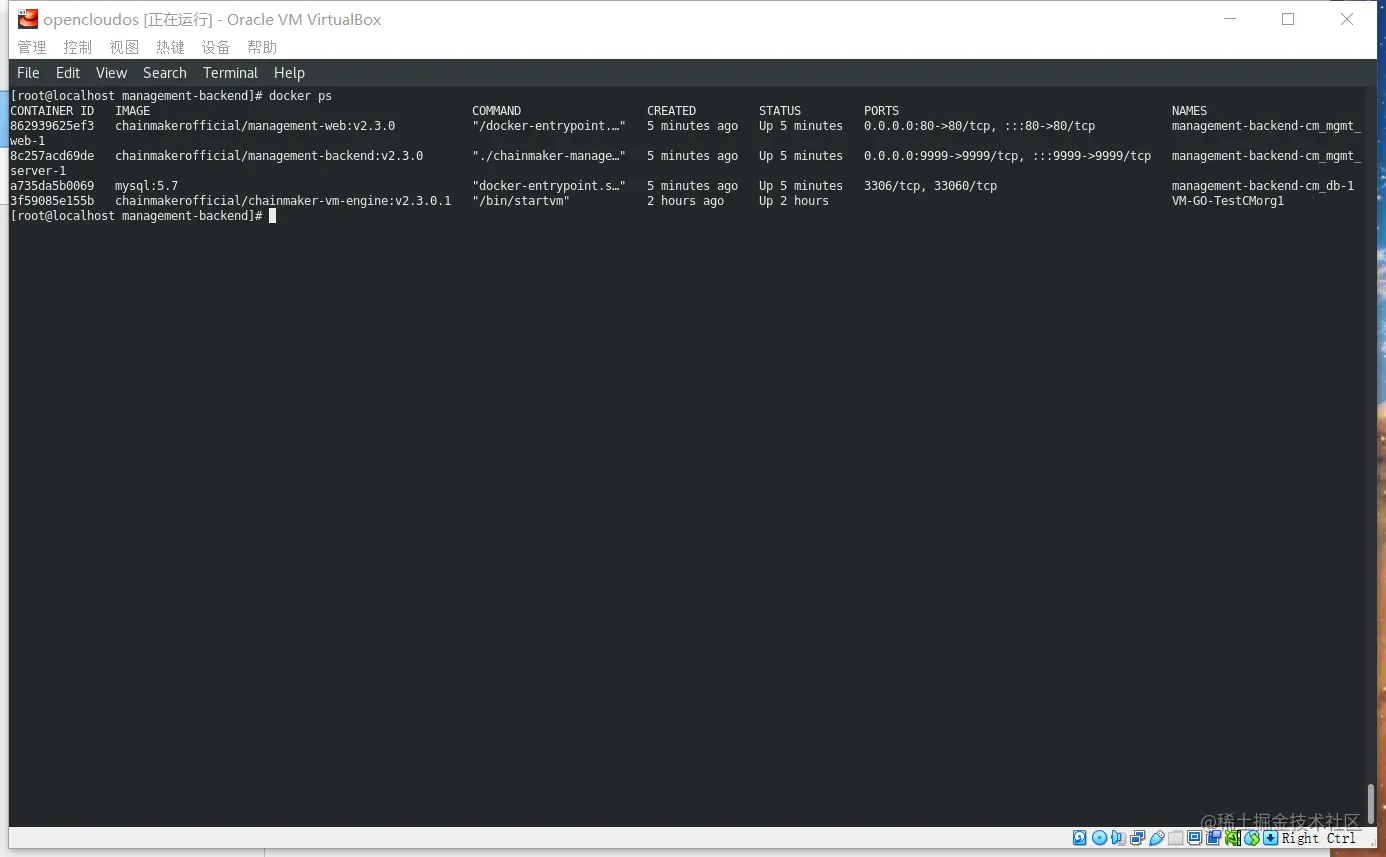Screen dimensions: 1386x857
Task: Click the VM-GO-TestCMorg1 container name
Action: pos(1228,201)
